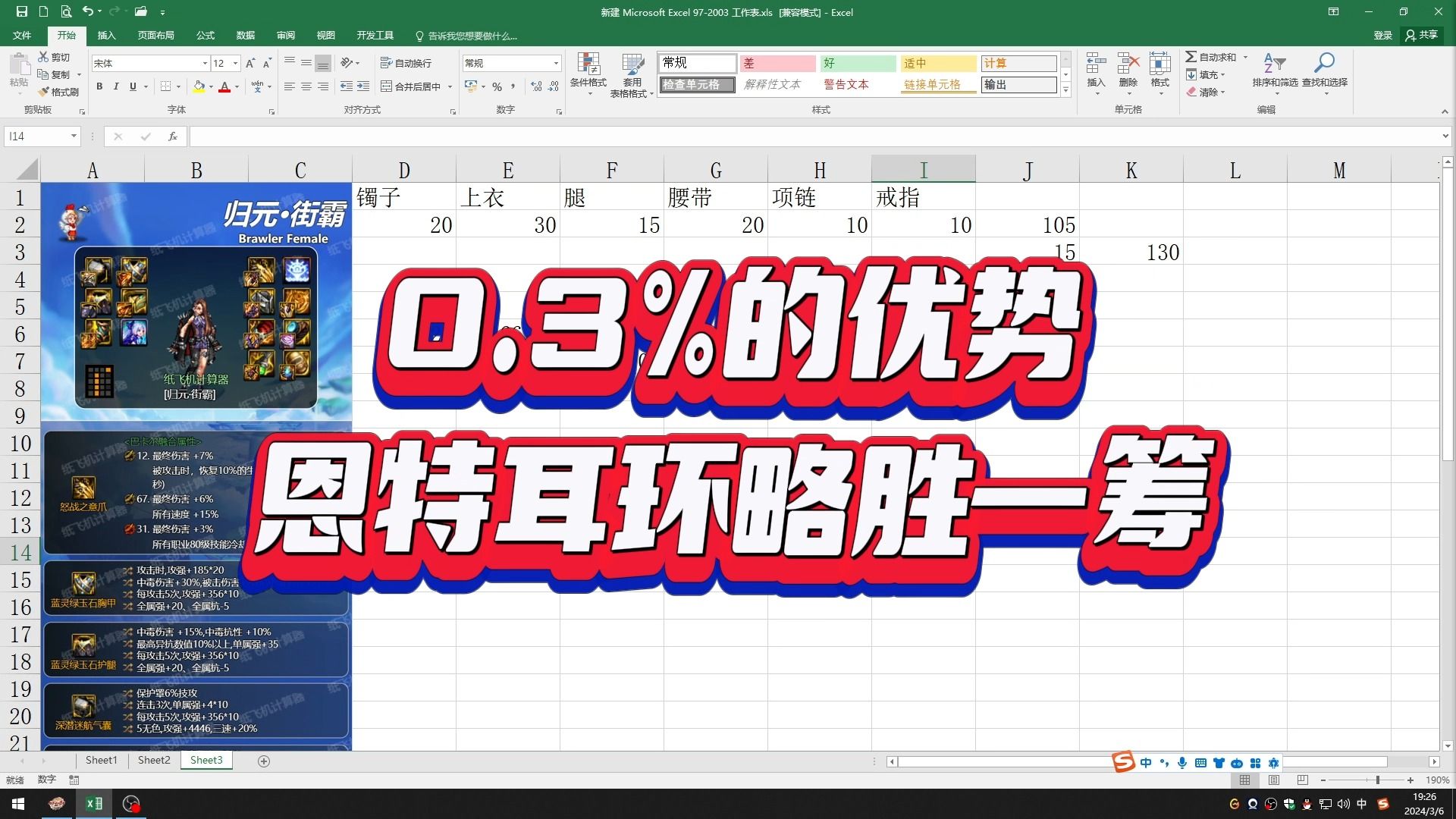The height and width of the screenshot is (819, 1456).
Task: Click the Clear (清除) button
Action: pos(1206,92)
